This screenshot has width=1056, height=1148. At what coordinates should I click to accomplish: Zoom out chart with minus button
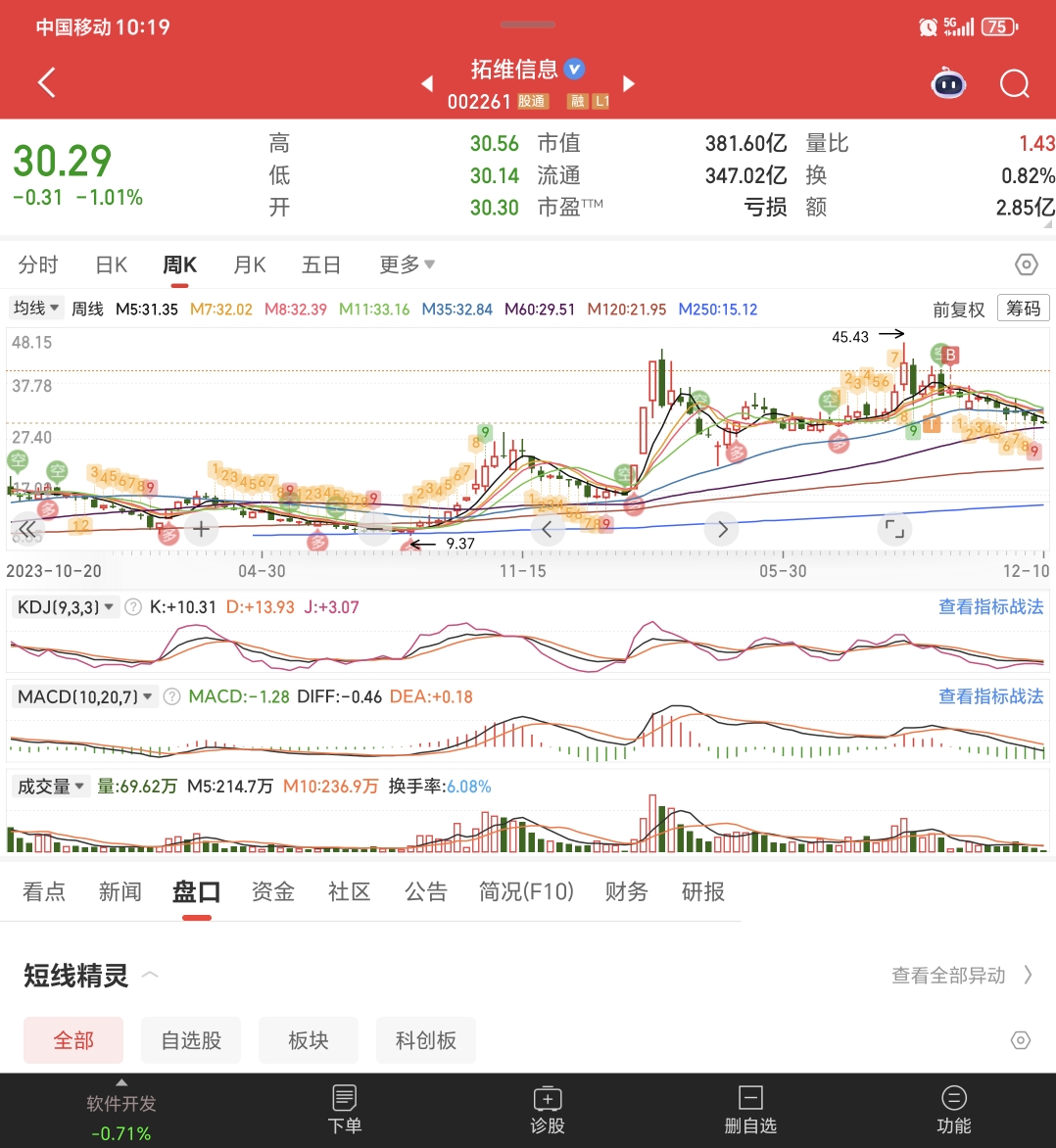375,529
